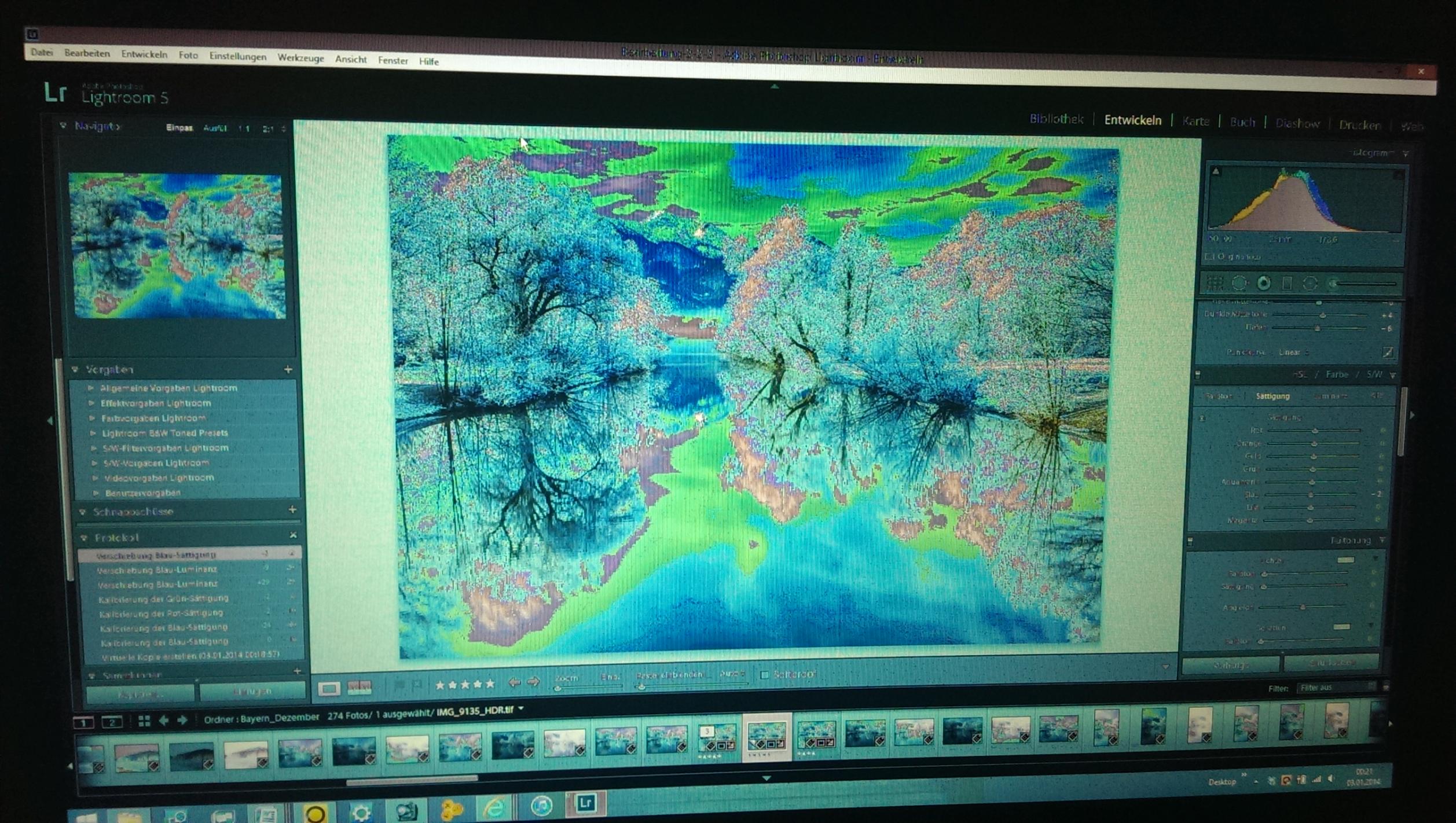Image resolution: width=1456 pixels, height=823 pixels.
Task: Open grid view from filmstrip bar
Action: click(x=144, y=720)
